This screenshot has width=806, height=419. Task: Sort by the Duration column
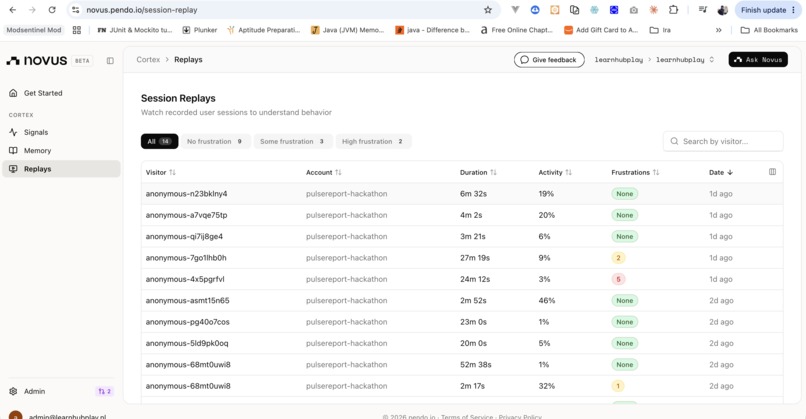pyautogui.click(x=478, y=172)
